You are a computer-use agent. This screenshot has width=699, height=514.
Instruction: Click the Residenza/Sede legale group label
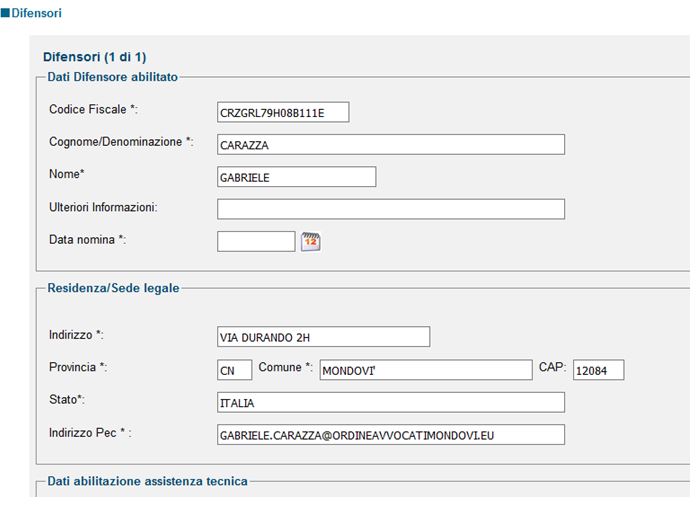pos(113,288)
